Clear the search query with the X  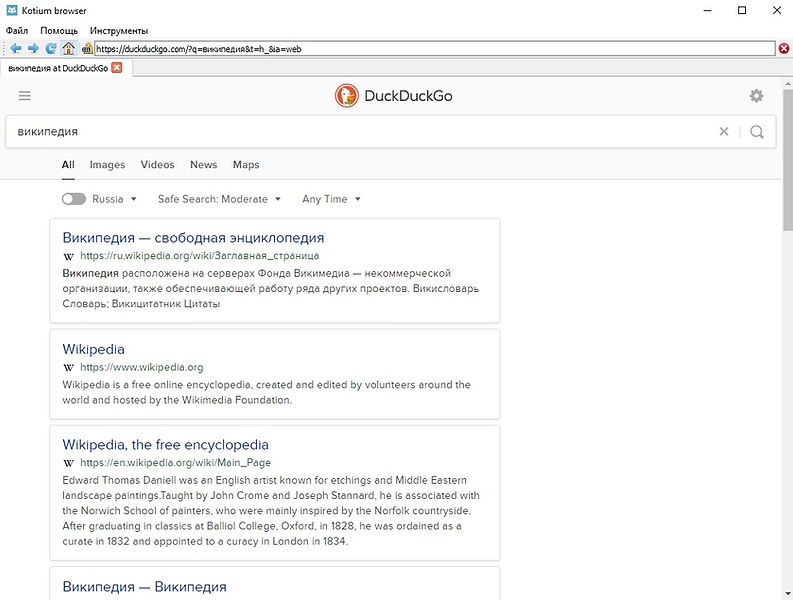coord(724,132)
